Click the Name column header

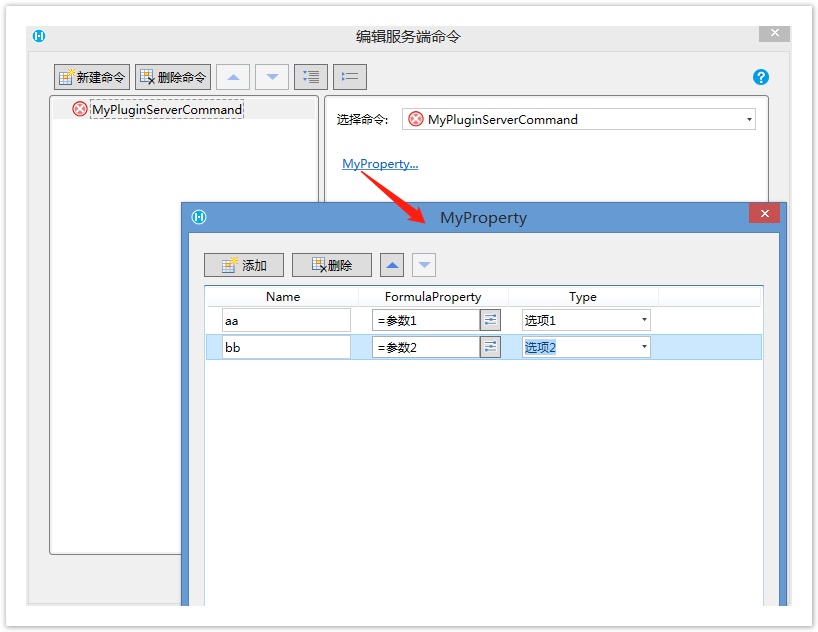click(283, 296)
